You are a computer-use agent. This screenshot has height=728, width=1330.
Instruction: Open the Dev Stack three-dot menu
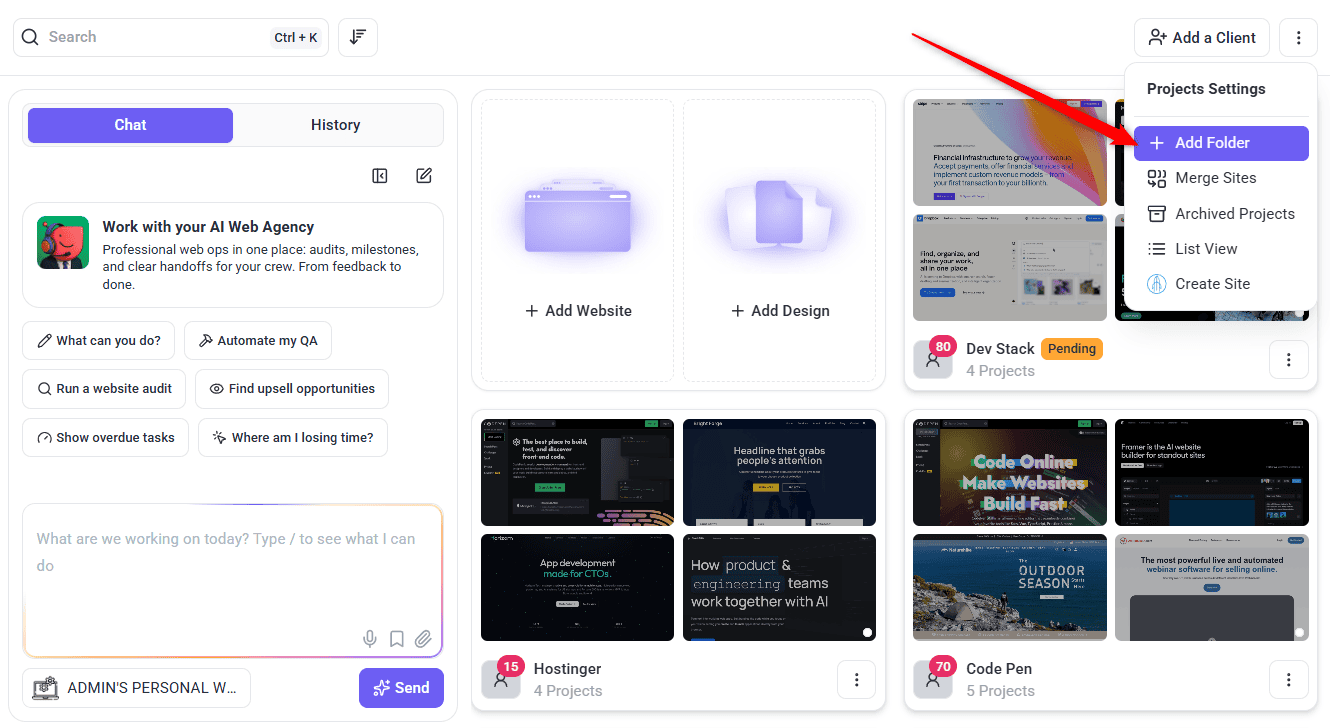click(1288, 359)
